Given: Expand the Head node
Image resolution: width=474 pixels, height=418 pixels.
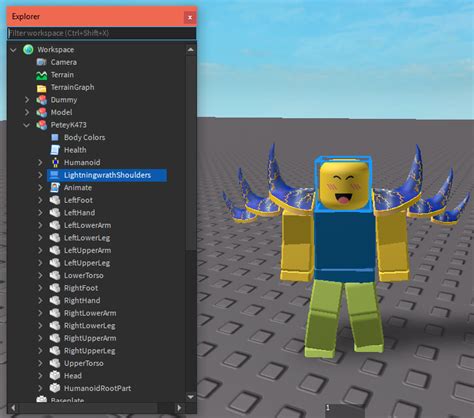Looking at the screenshot, I should coord(40,376).
